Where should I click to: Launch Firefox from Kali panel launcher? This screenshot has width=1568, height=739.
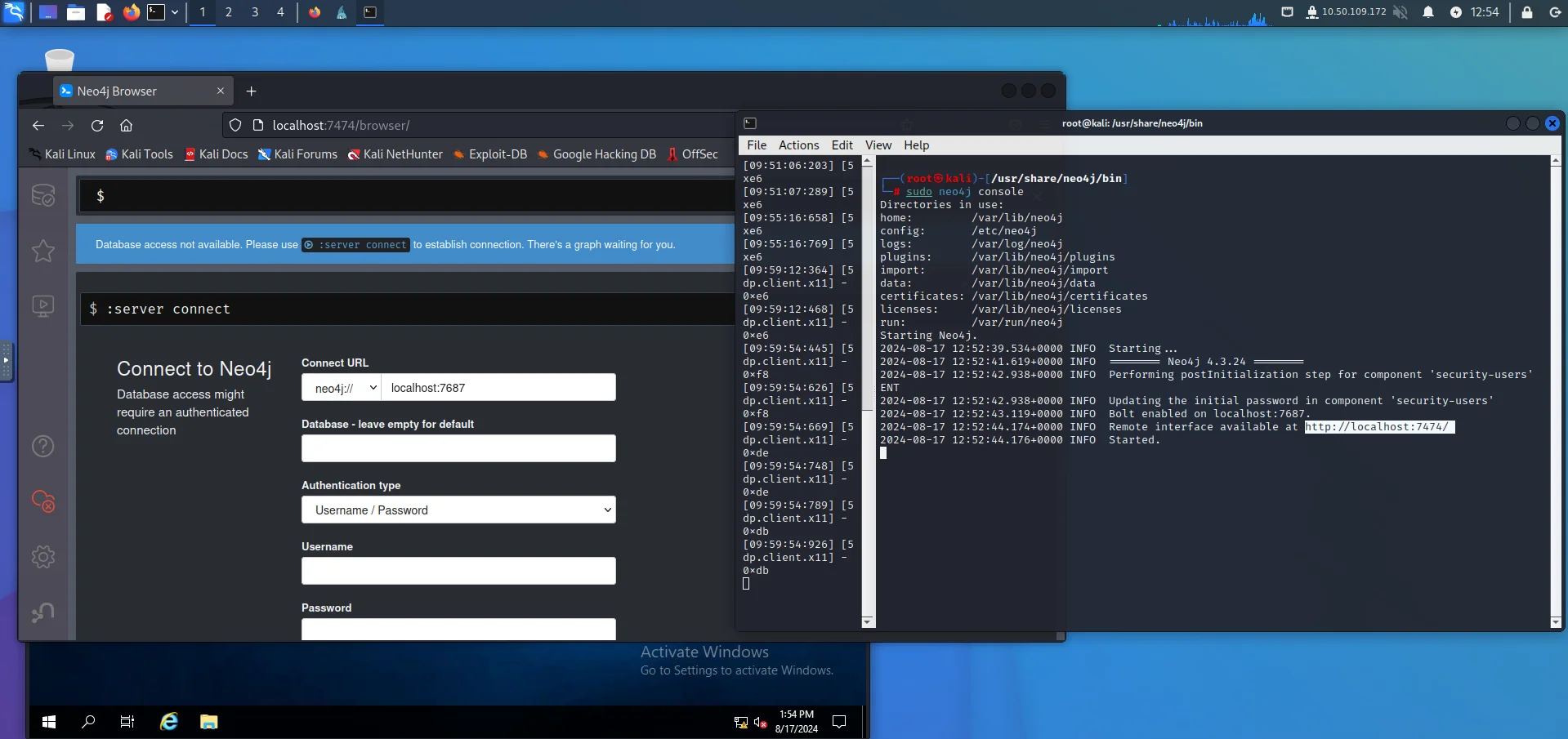pos(131,12)
